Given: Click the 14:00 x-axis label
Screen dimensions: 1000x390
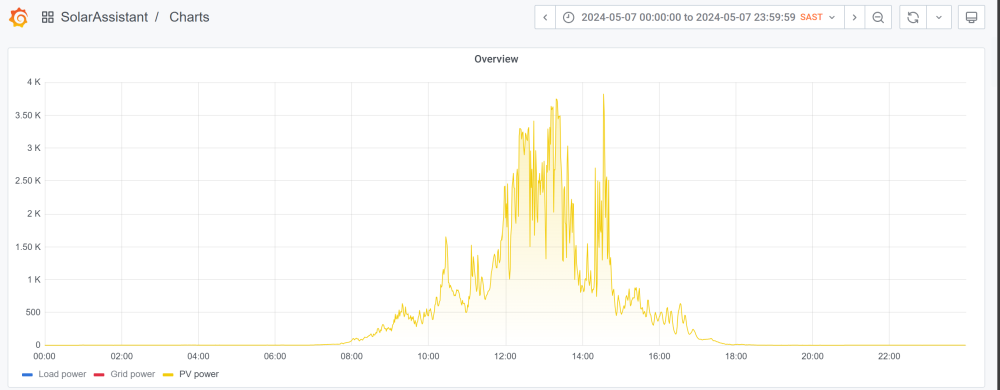Looking at the screenshot, I should pos(582,356).
